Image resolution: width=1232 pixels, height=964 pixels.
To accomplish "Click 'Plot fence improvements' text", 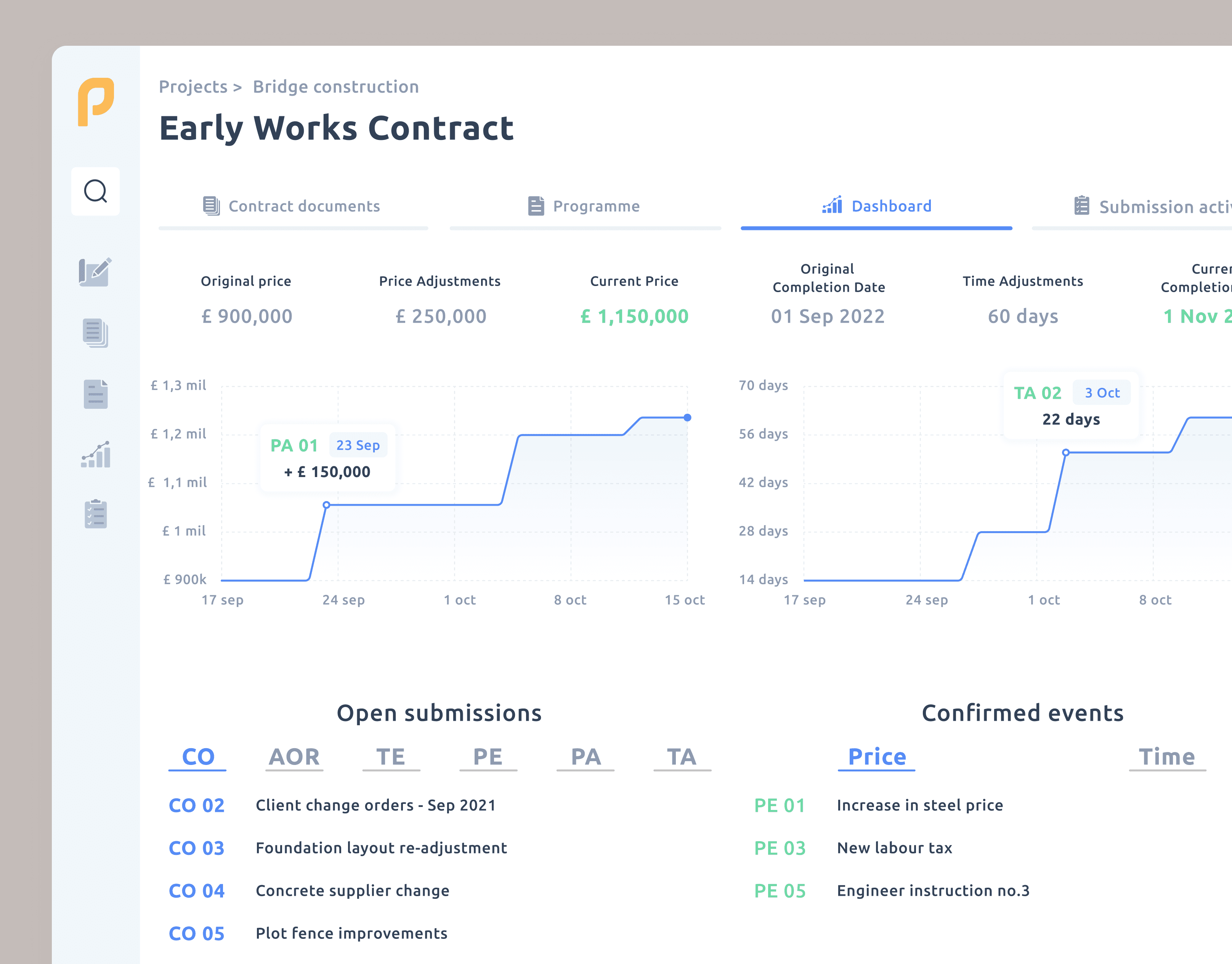I will click(x=351, y=934).
